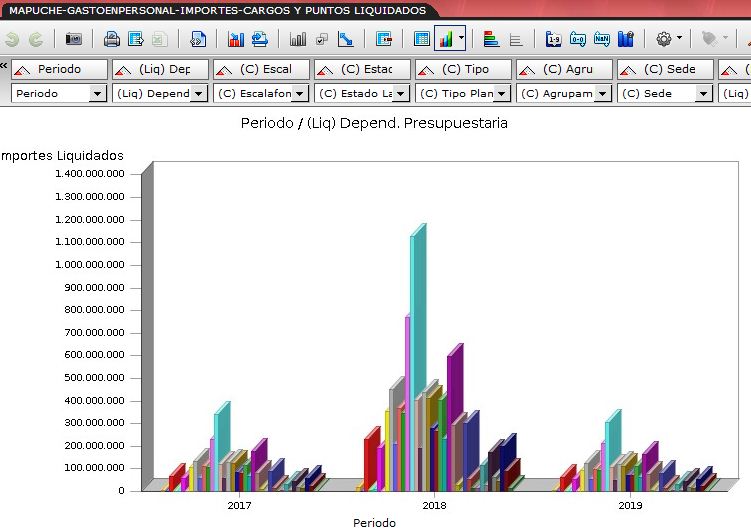The width and height of the screenshot is (751, 532).
Task: Click the (C) Tipo dimension header button
Action: point(464,69)
